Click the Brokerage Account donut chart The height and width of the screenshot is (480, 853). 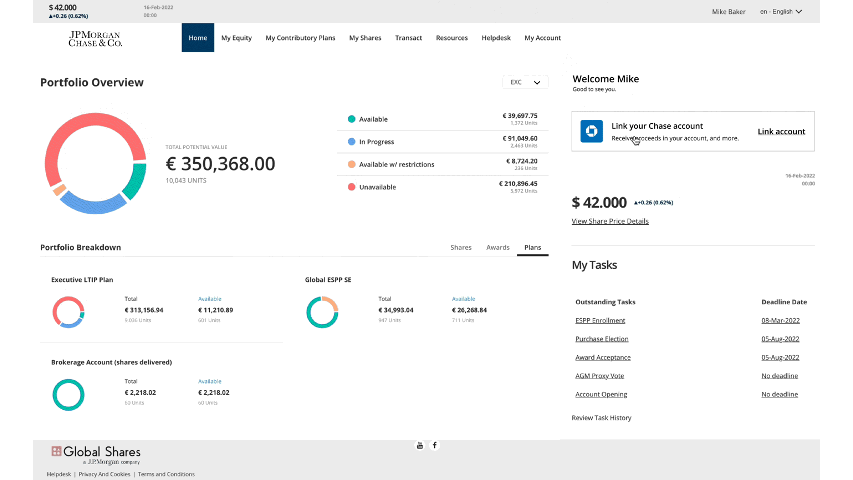(69, 395)
